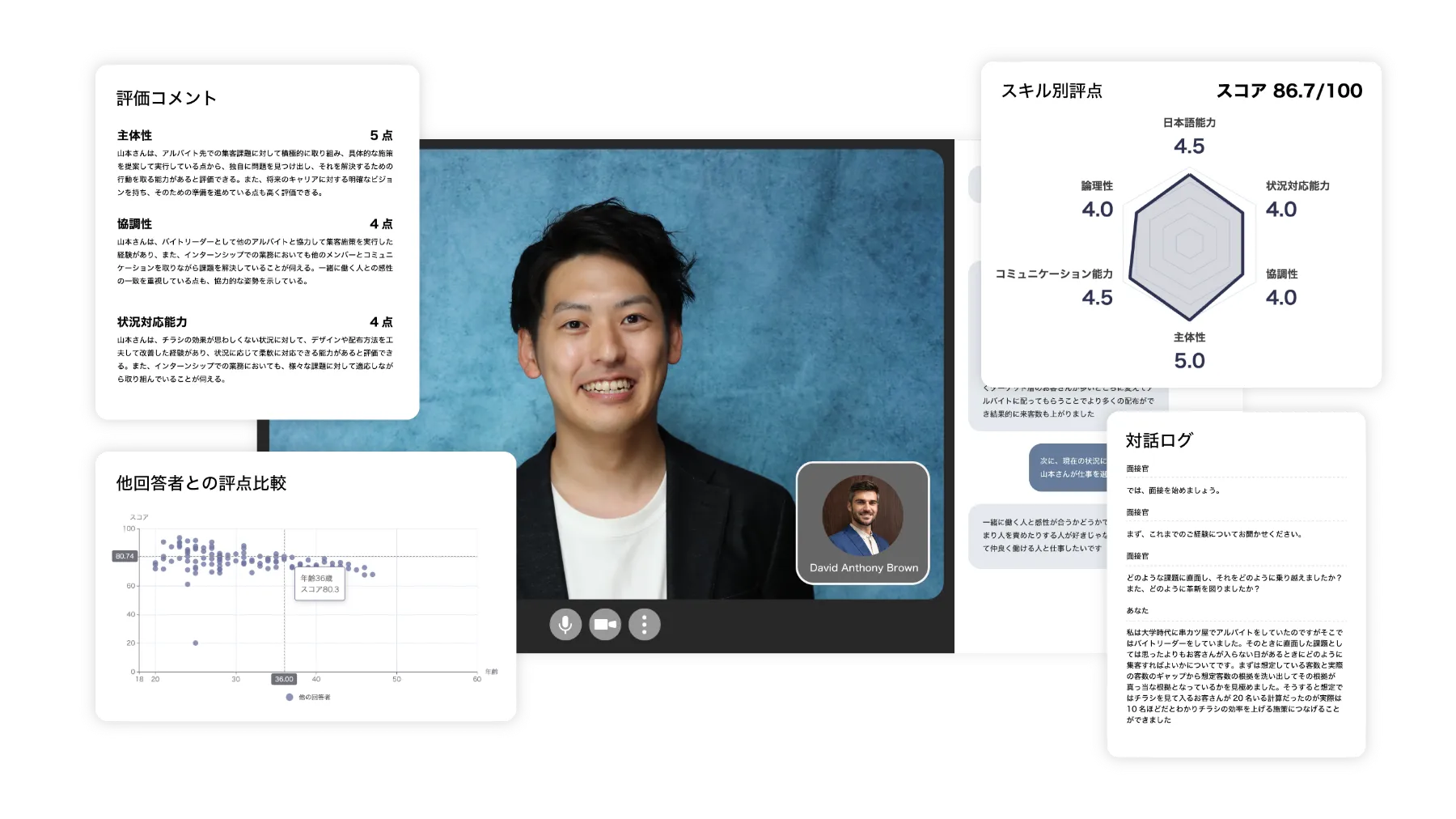
Task: Click the 主体性 5.0 radar rating
Action: [1189, 350]
